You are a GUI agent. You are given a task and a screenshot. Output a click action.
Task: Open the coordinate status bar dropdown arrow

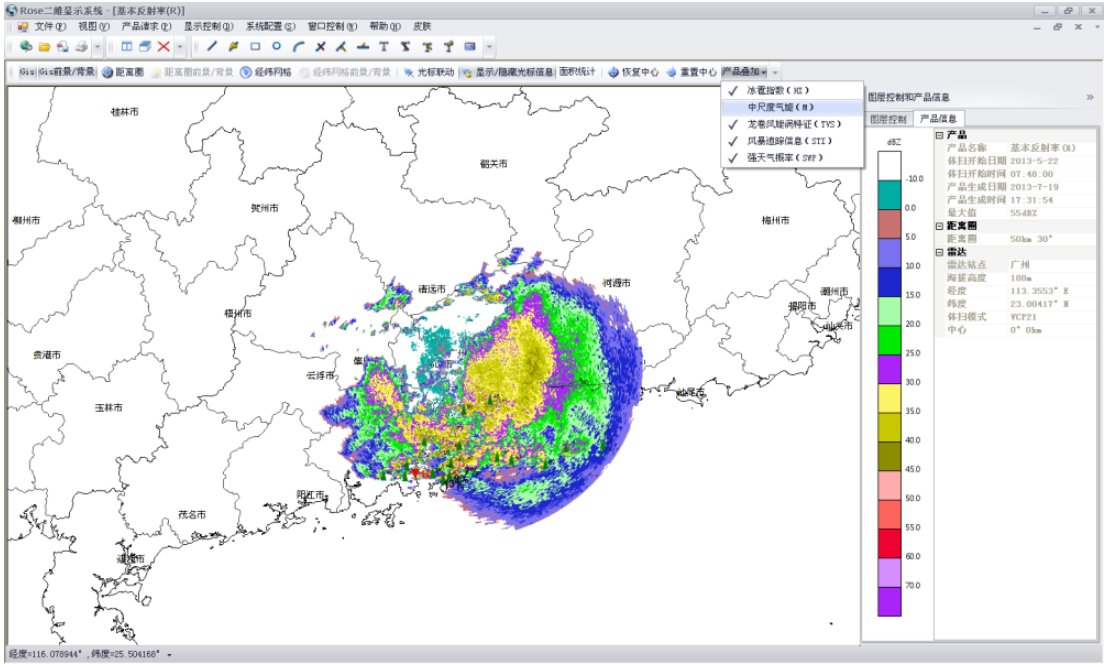pos(169,655)
